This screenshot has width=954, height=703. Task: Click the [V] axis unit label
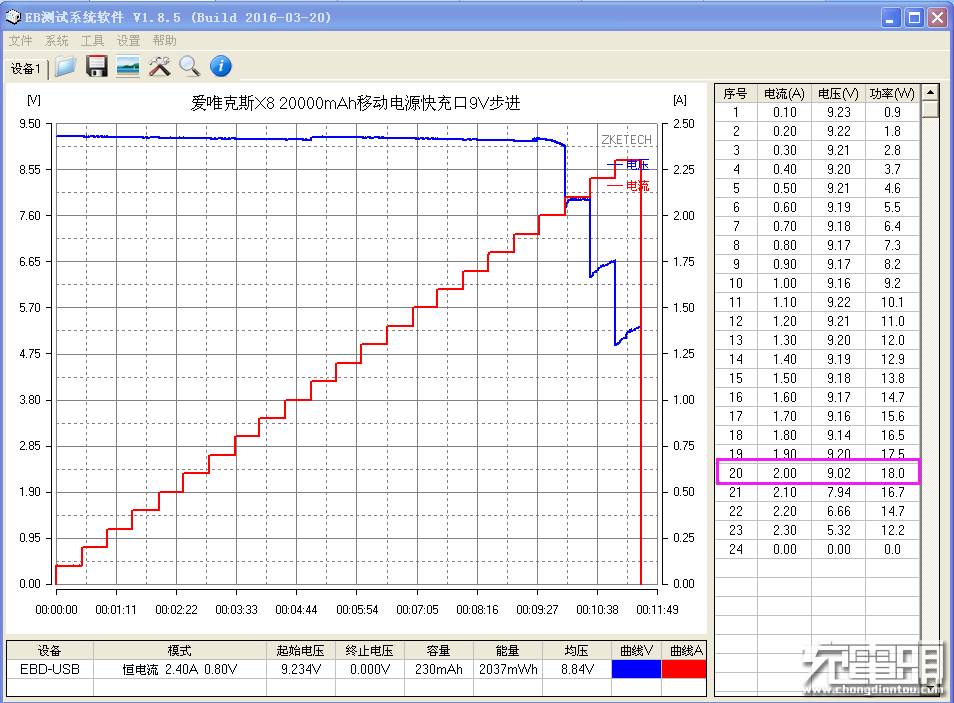(x=33, y=100)
